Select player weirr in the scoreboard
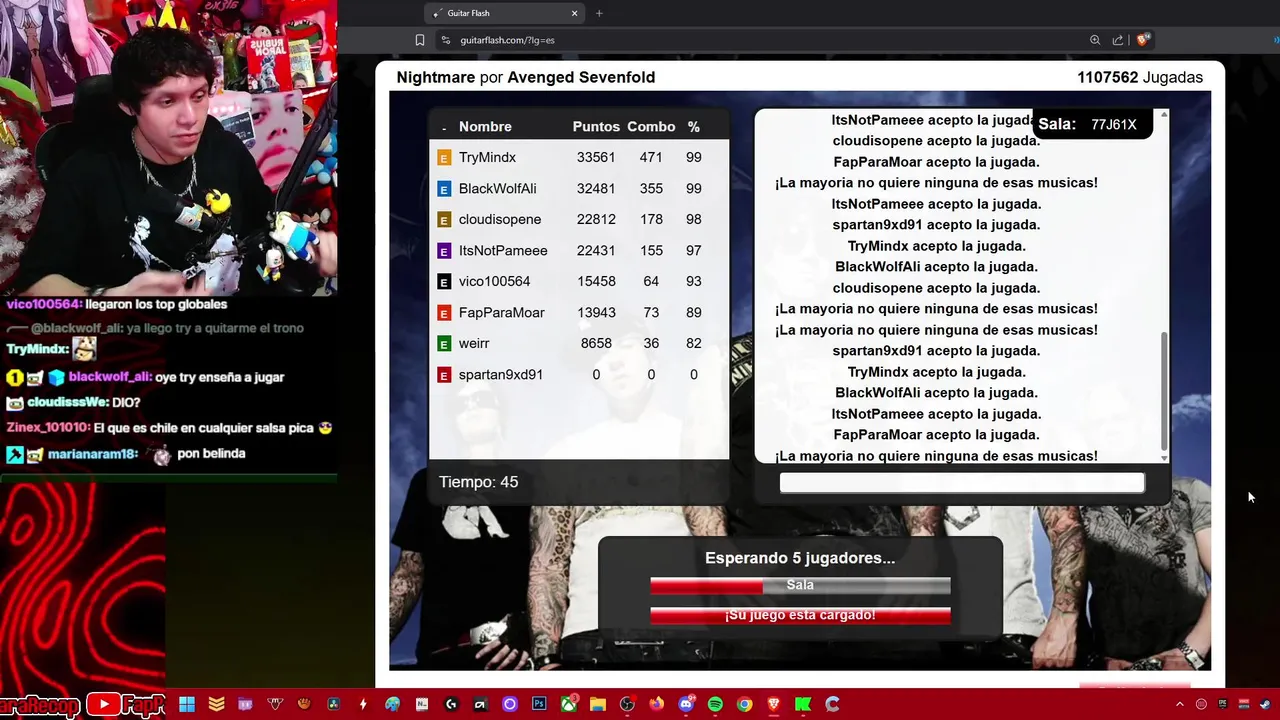The height and width of the screenshot is (720, 1280). tap(474, 344)
